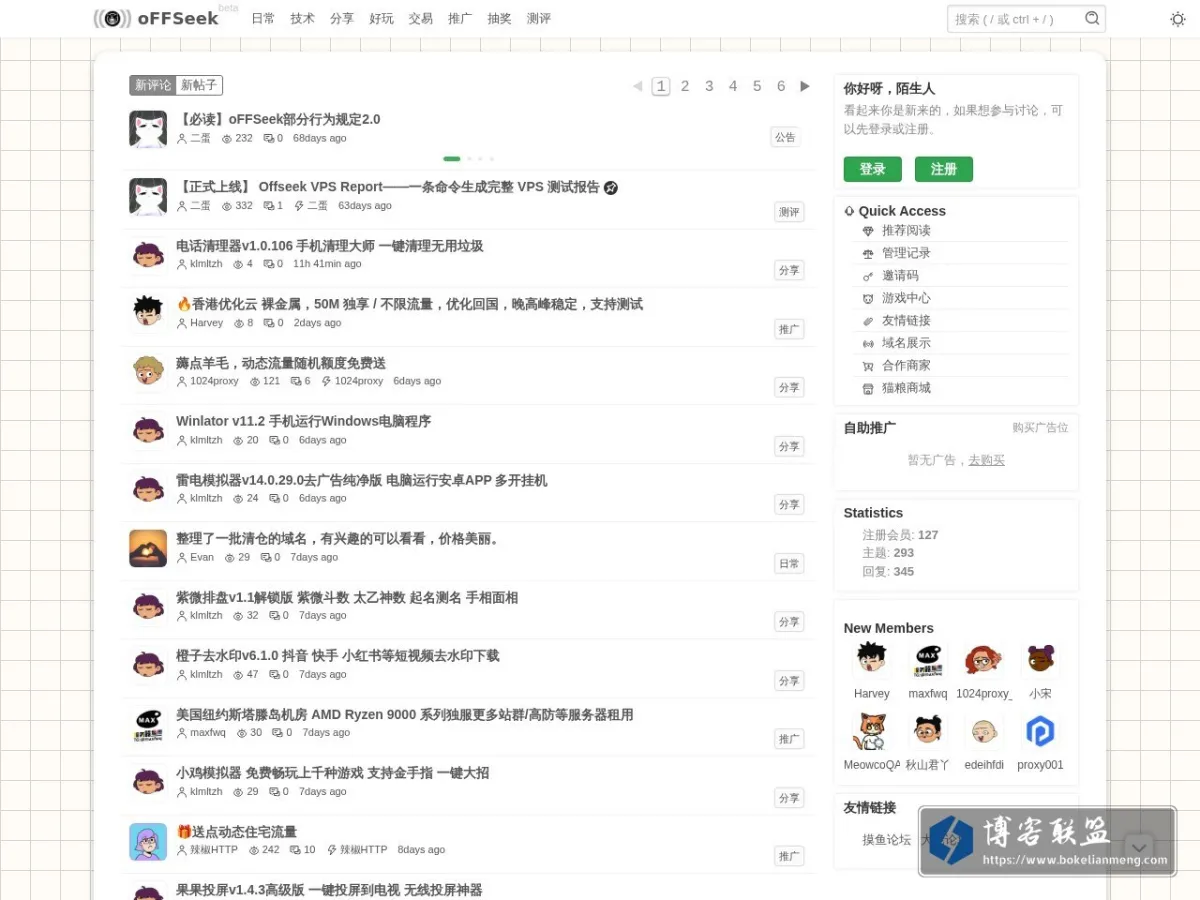Click the 公告 tag on the 必读 post
1200x900 pixels.
(x=785, y=137)
